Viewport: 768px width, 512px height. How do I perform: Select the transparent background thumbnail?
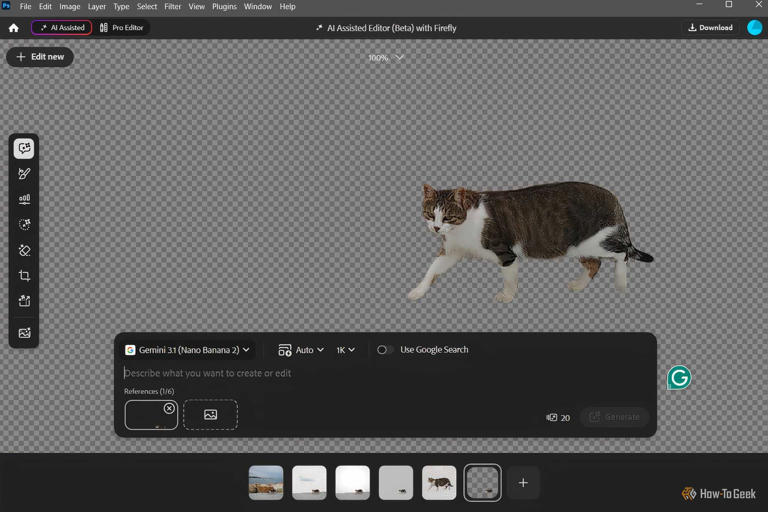point(482,483)
